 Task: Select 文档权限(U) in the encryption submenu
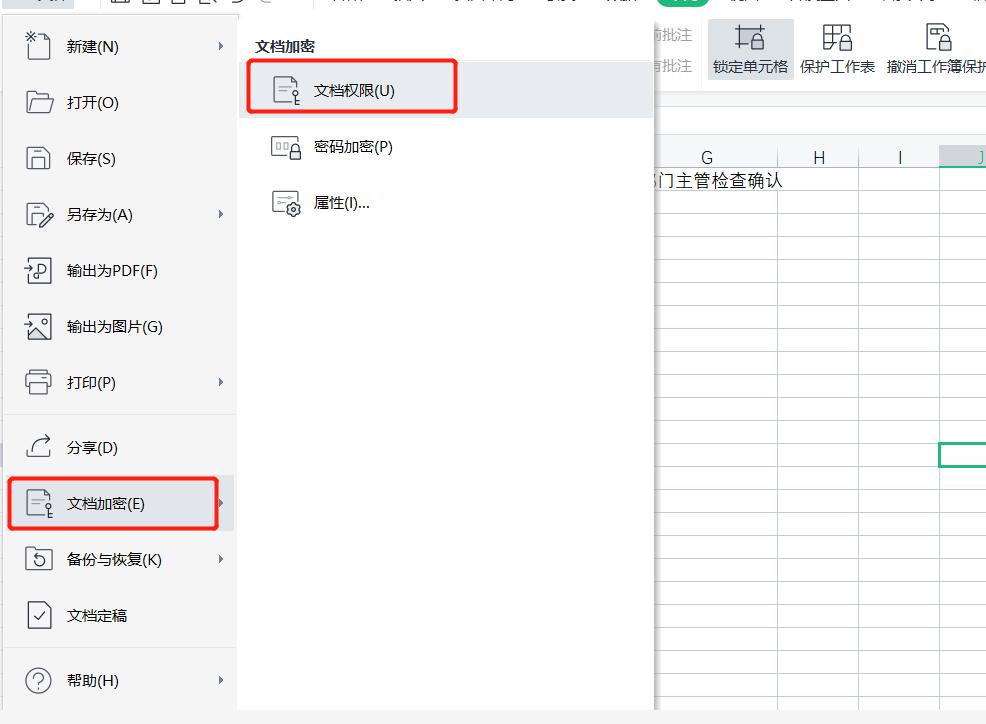[x=348, y=88]
